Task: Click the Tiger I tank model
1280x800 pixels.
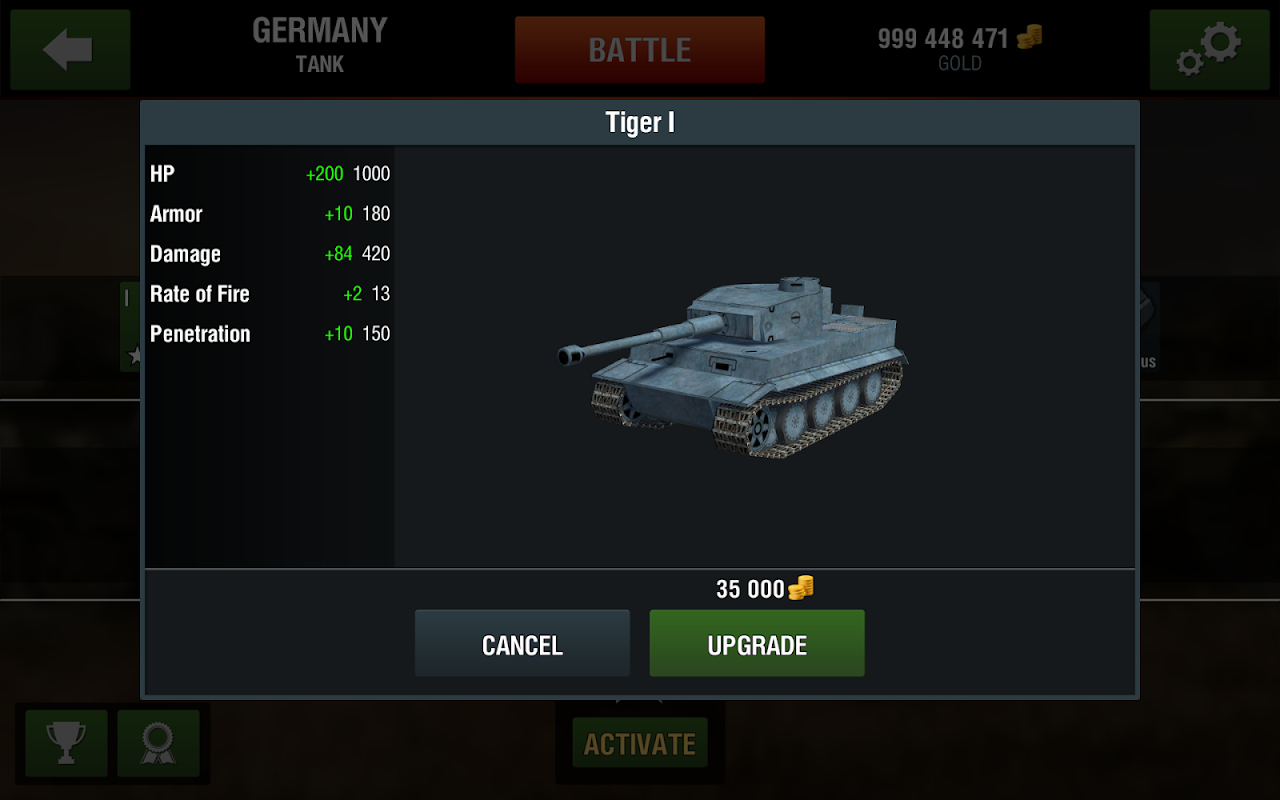Action: pos(732,365)
